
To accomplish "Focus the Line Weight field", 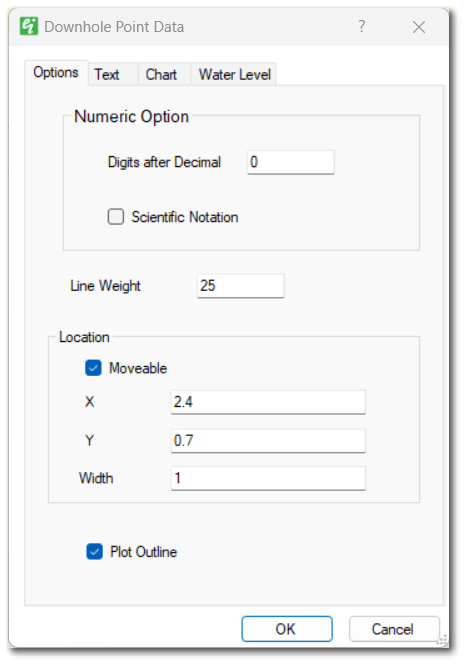I will 241,286.
